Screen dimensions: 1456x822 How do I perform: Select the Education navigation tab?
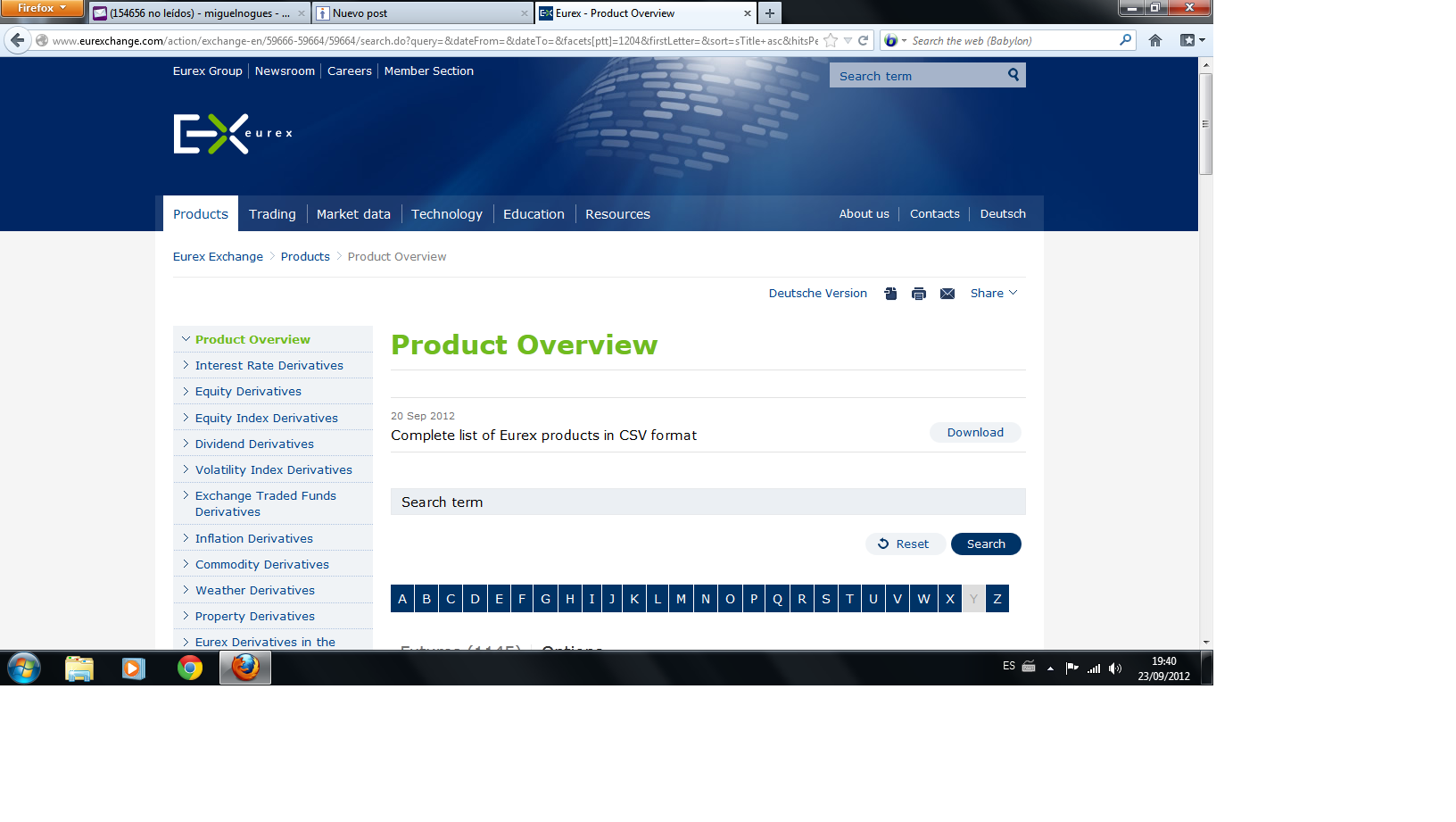coord(534,214)
